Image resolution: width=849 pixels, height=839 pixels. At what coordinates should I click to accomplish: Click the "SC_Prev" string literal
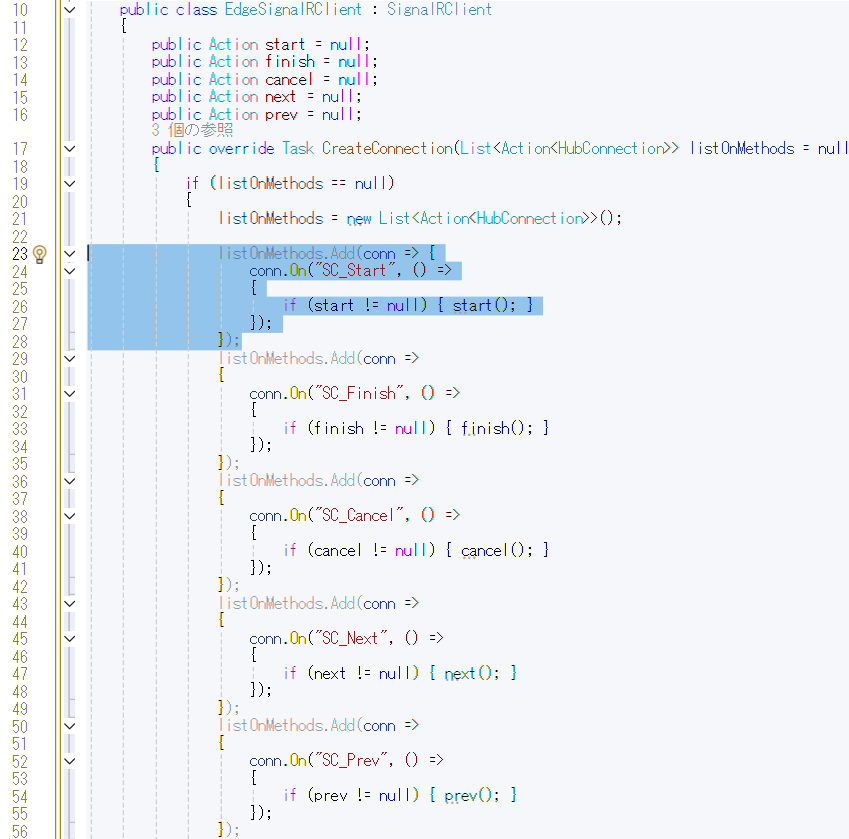click(x=350, y=761)
